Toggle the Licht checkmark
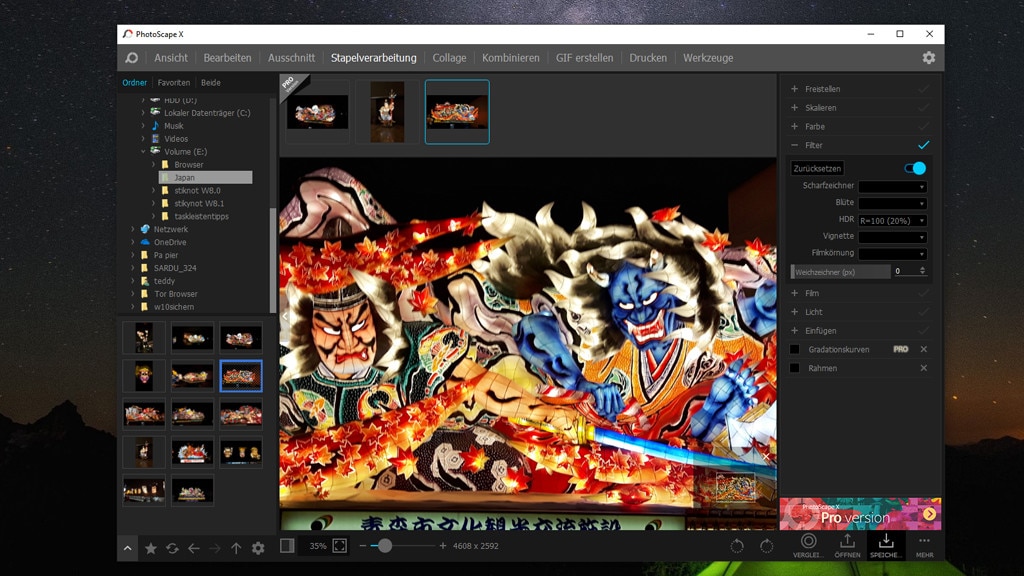The width and height of the screenshot is (1024, 576). tap(923, 312)
